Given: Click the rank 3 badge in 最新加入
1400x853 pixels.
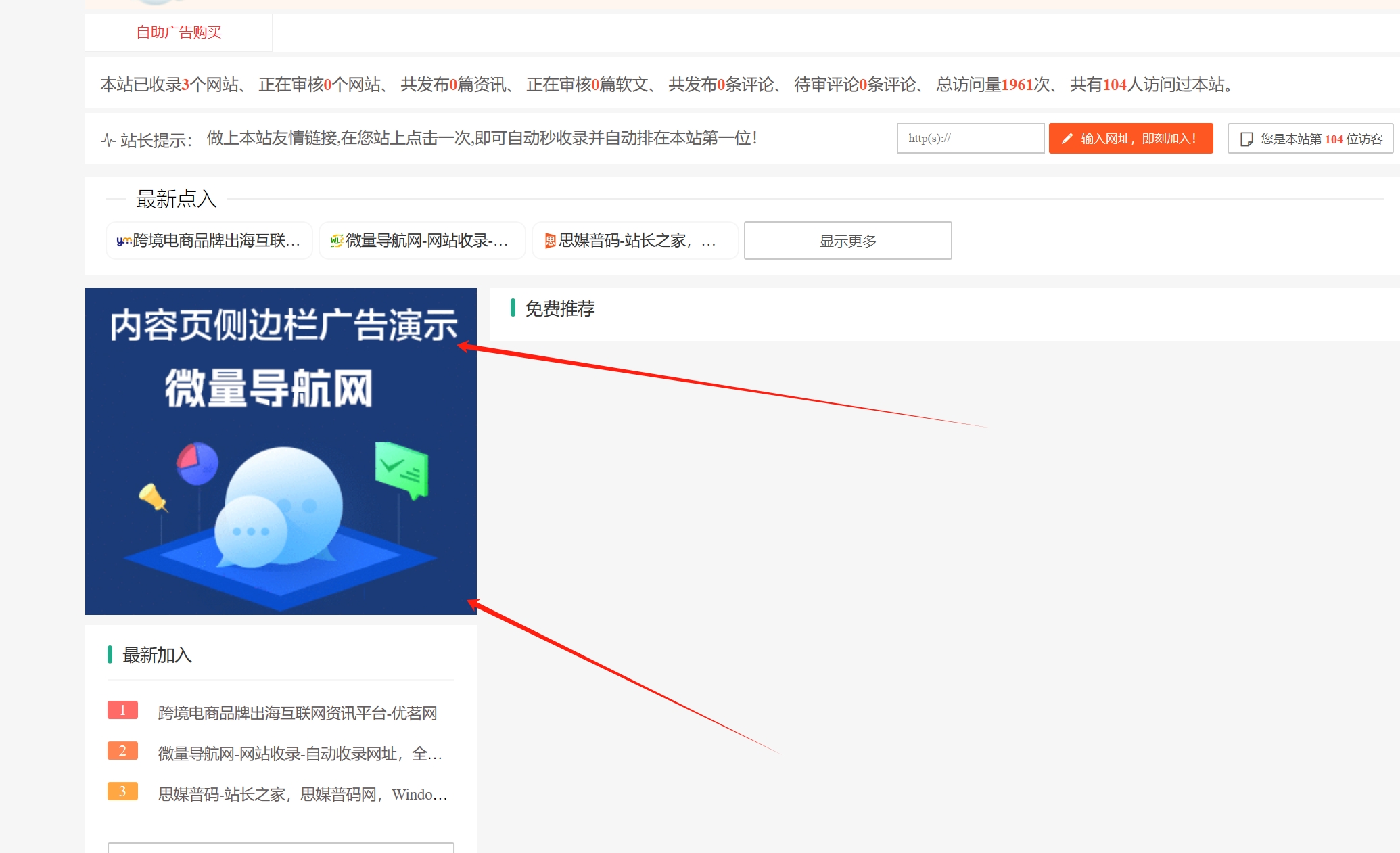Looking at the screenshot, I should 122,791.
